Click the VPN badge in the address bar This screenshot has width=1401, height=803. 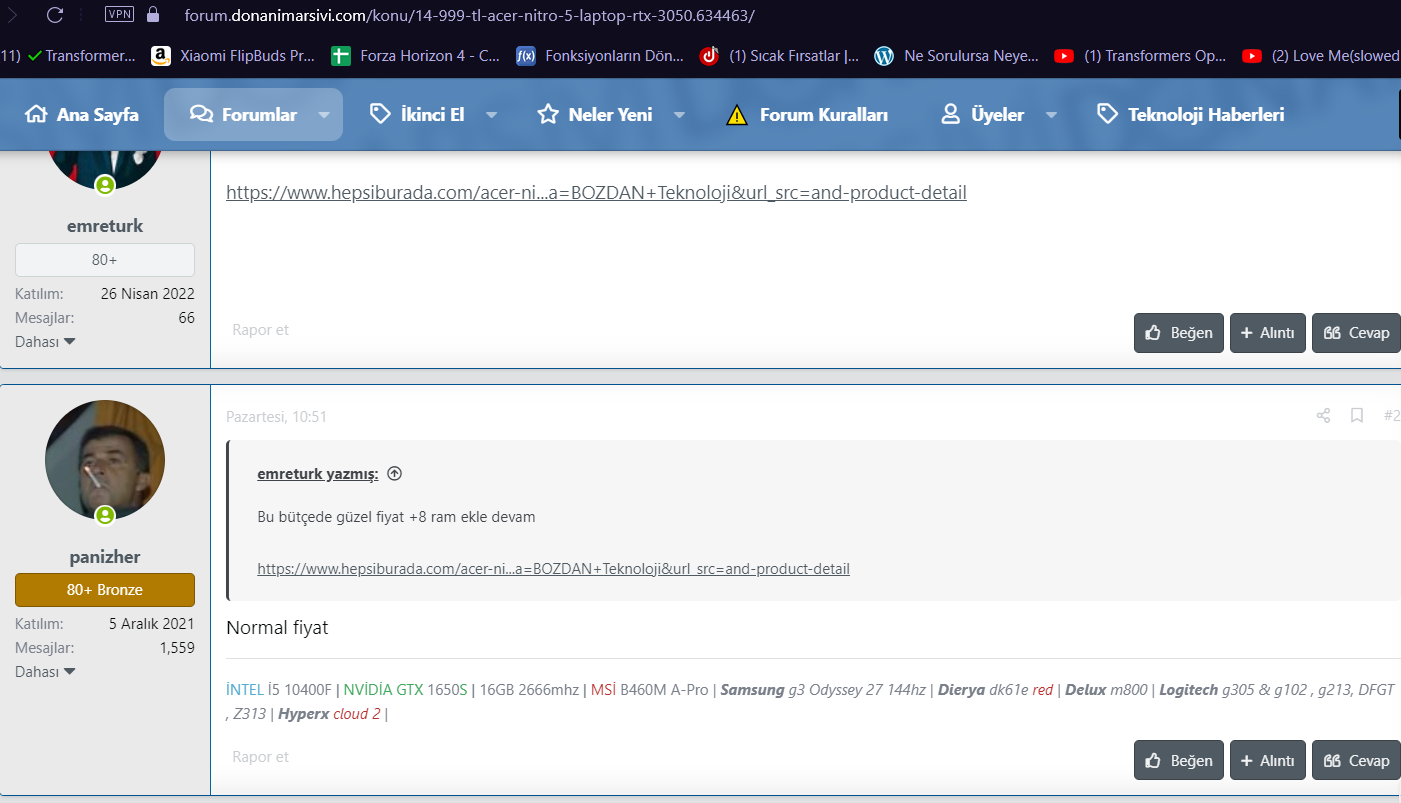(119, 15)
